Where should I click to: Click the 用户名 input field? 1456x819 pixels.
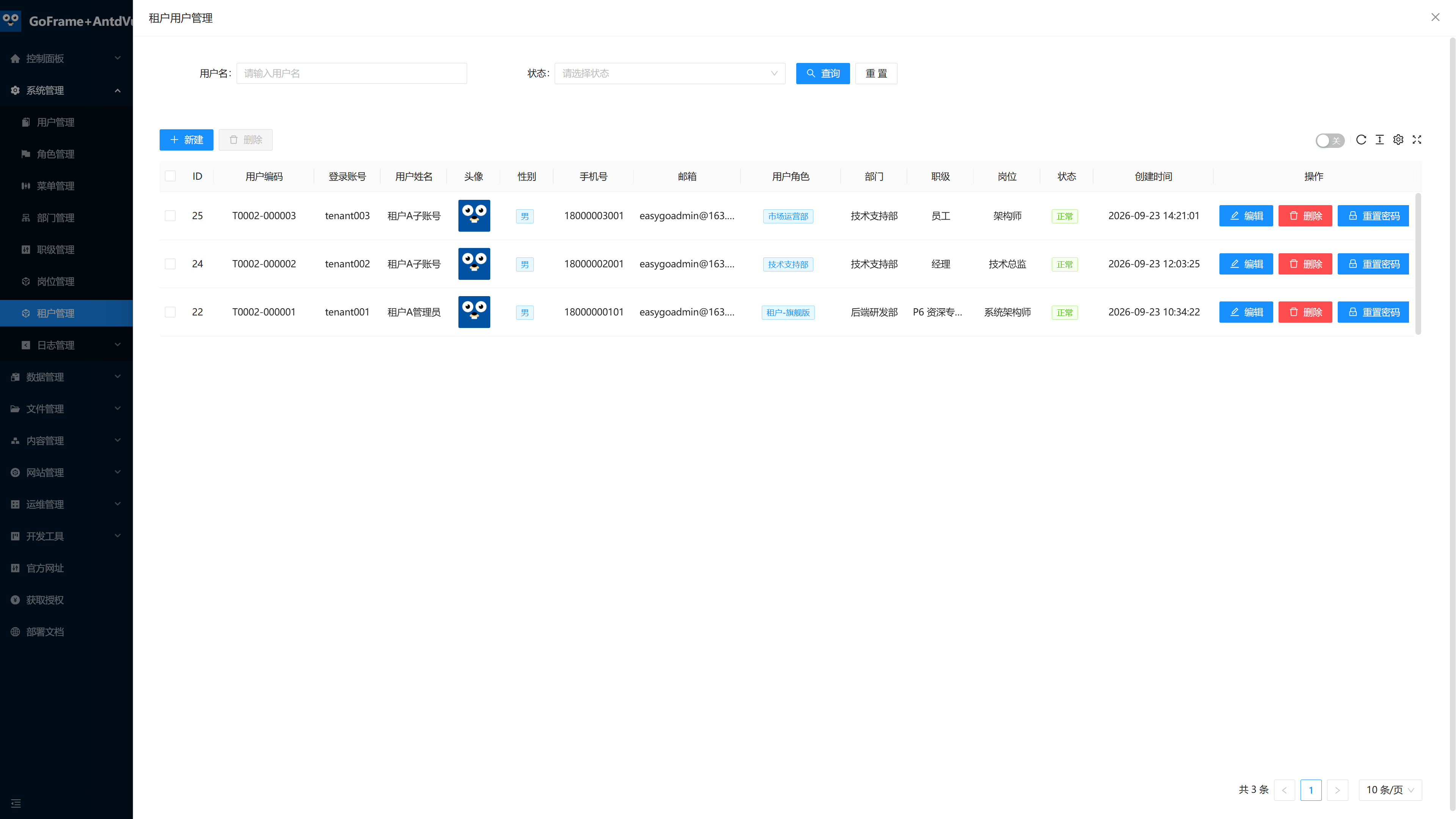pyautogui.click(x=351, y=74)
